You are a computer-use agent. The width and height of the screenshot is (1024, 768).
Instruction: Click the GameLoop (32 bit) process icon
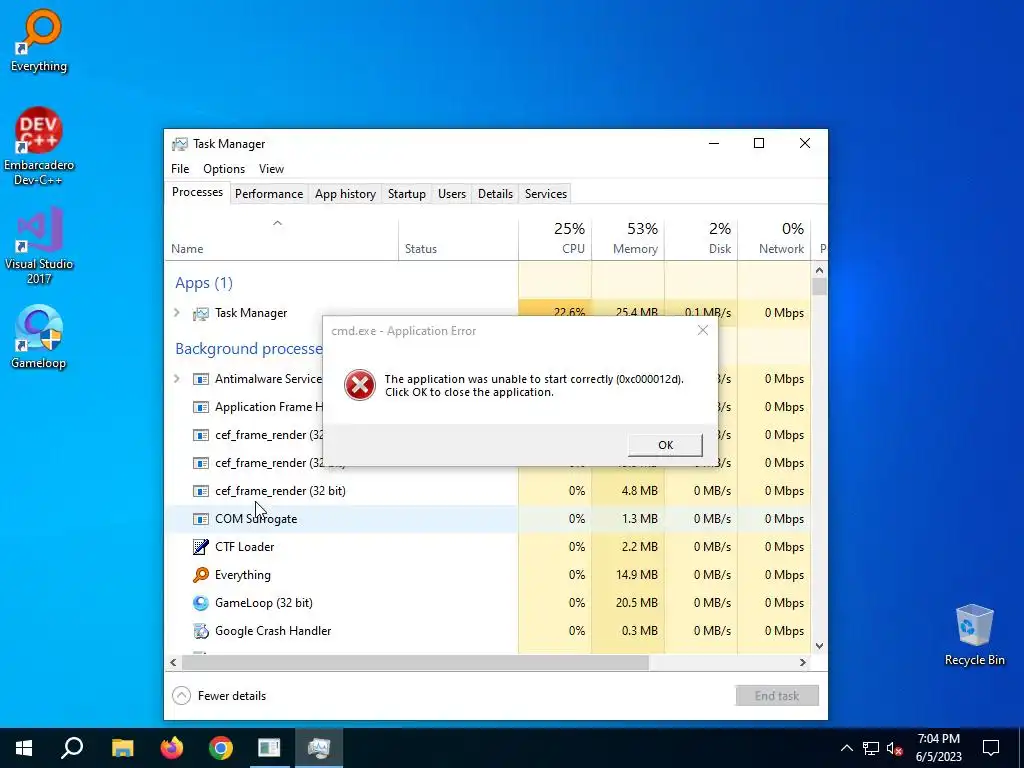point(200,603)
